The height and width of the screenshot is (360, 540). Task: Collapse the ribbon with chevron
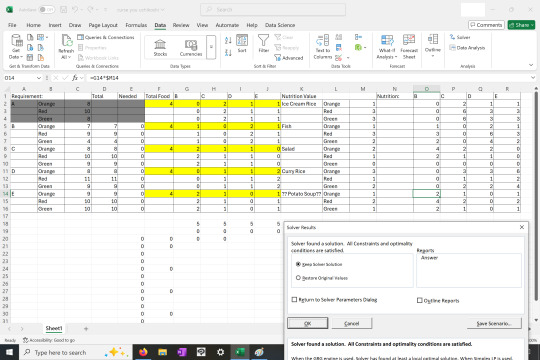coord(531,65)
